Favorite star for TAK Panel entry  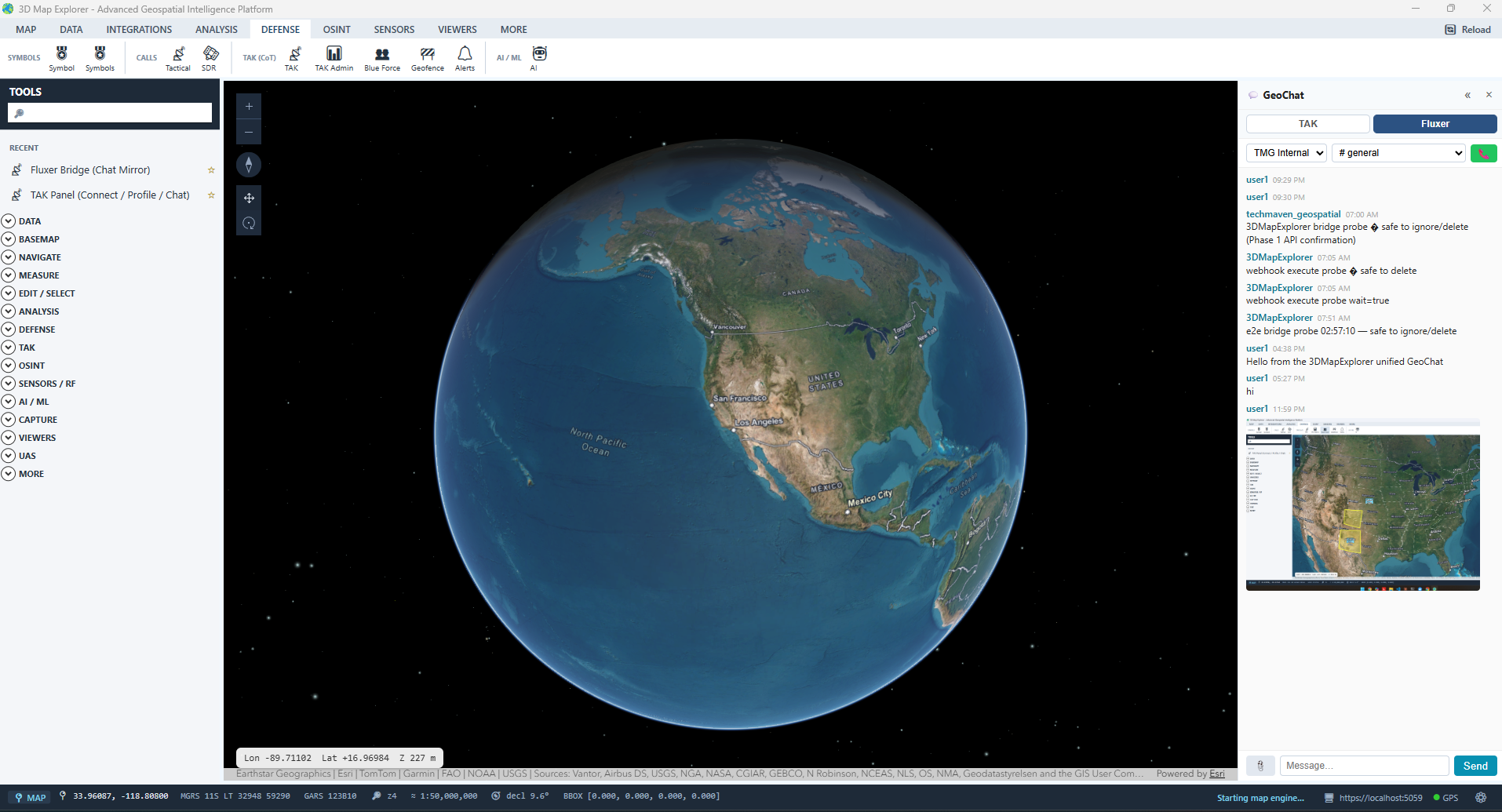tap(211, 195)
